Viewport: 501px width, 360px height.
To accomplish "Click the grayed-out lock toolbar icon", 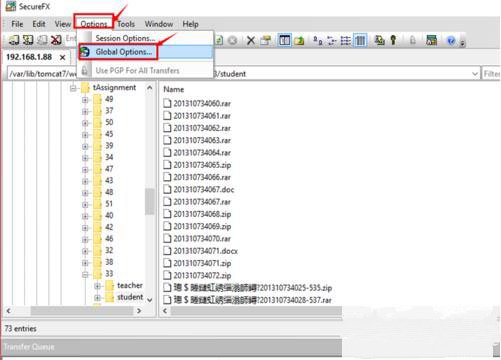I will (413, 41).
